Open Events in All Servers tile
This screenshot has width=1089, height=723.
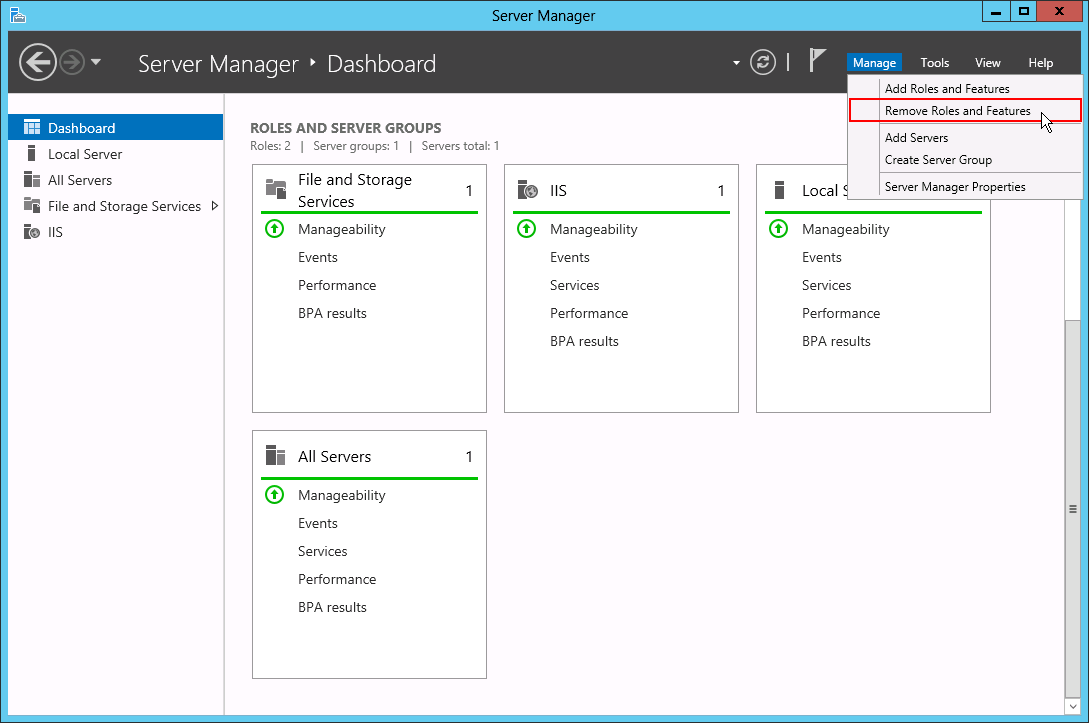pyautogui.click(x=318, y=523)
